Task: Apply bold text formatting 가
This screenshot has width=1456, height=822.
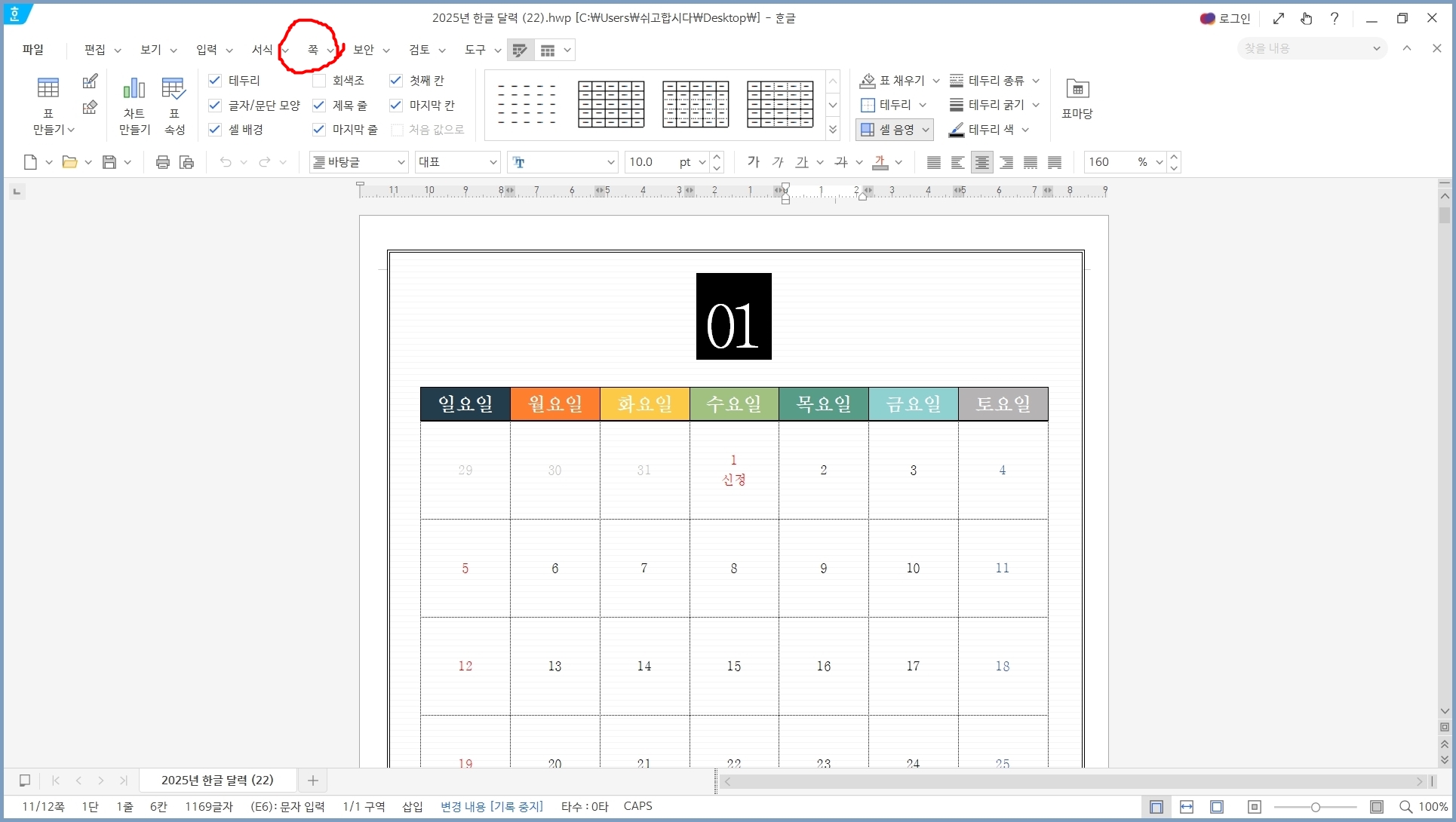Action: pyautogui.click(x=753, y=162)
